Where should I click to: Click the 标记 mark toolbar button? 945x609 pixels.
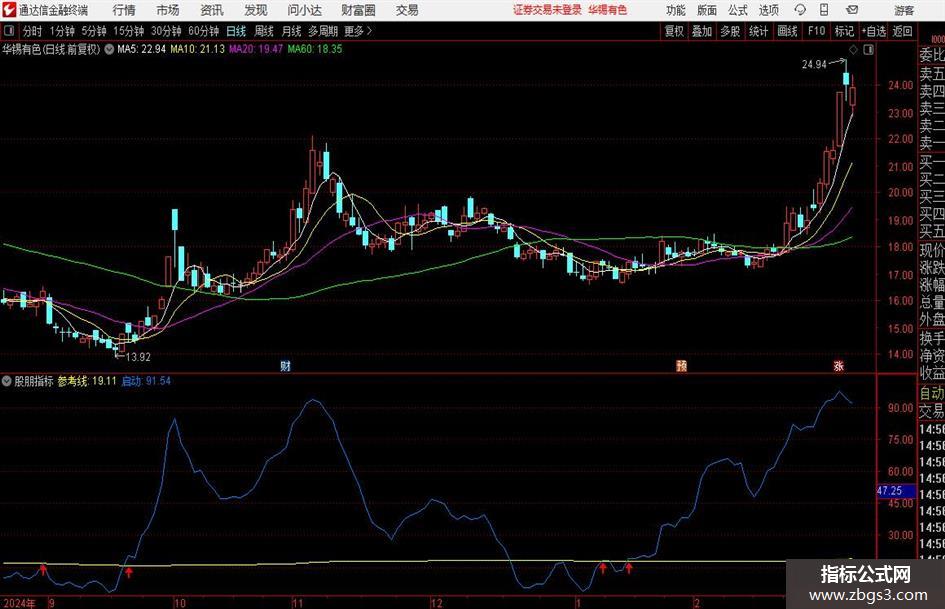point(844,31)
